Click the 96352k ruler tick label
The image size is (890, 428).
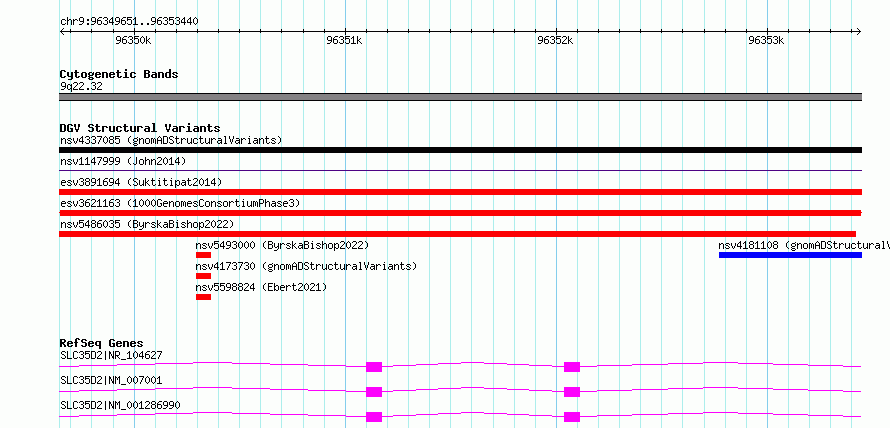coord(555,40)
